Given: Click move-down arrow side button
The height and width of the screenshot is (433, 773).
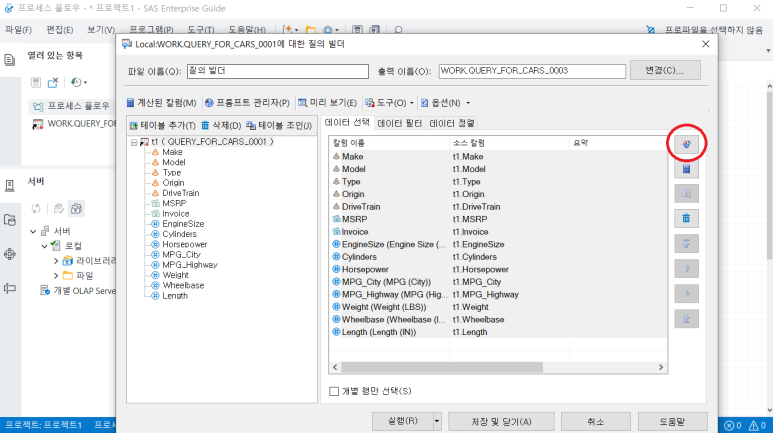Looking at the screenshot, I should [686, 294].
